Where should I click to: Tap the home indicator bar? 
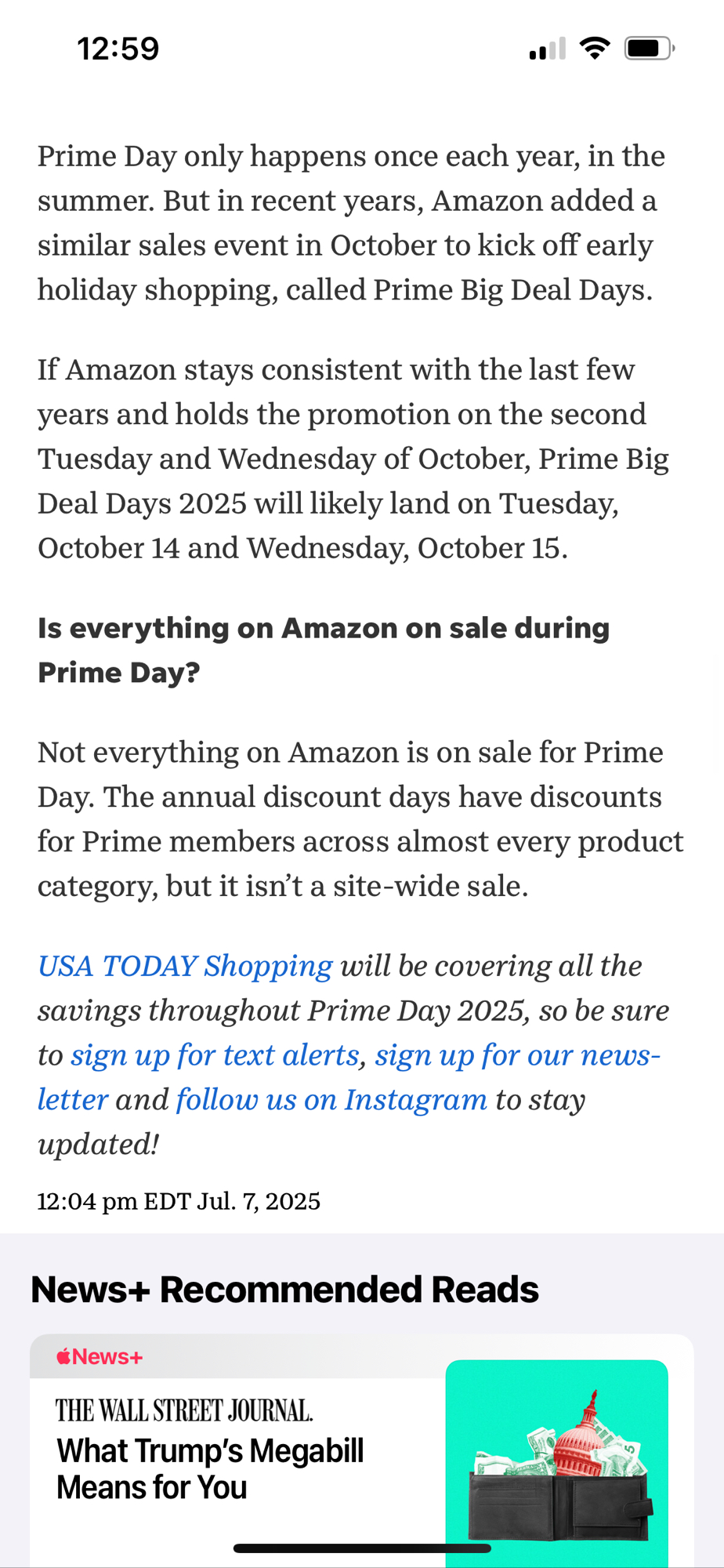[x=362, y=1548]
